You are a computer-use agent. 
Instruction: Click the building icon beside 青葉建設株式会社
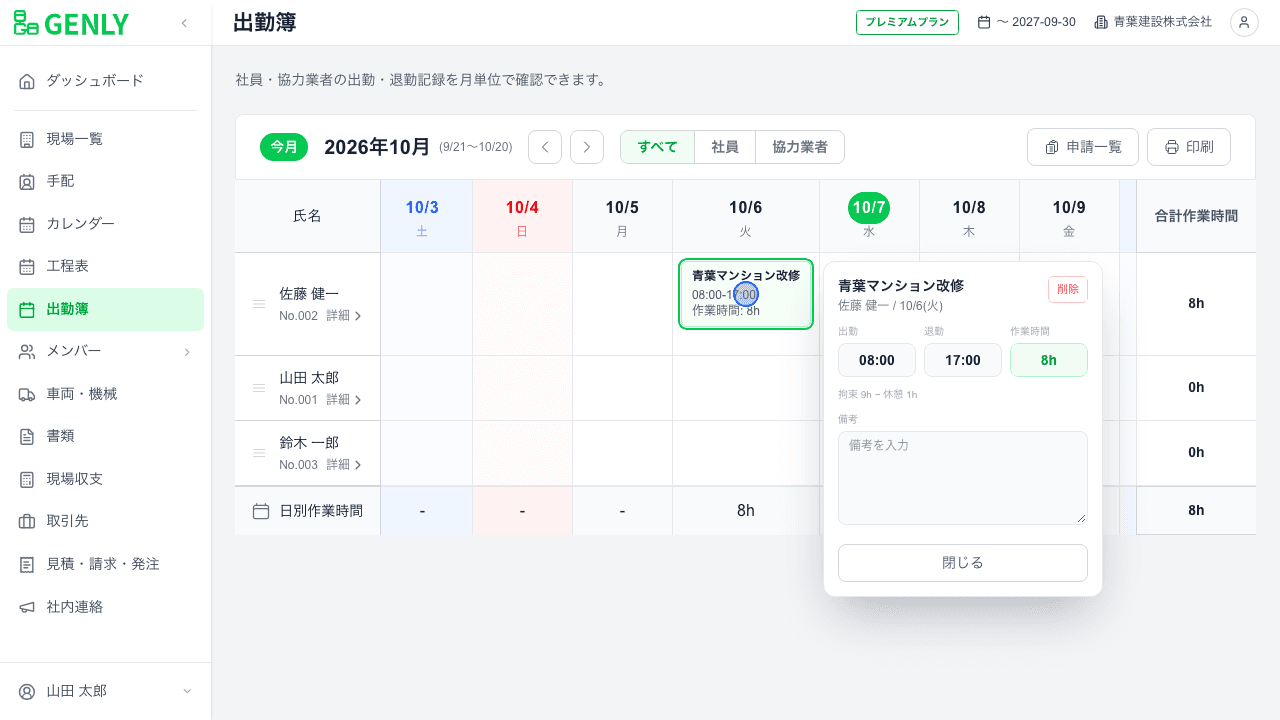[x=1101, y=22]
